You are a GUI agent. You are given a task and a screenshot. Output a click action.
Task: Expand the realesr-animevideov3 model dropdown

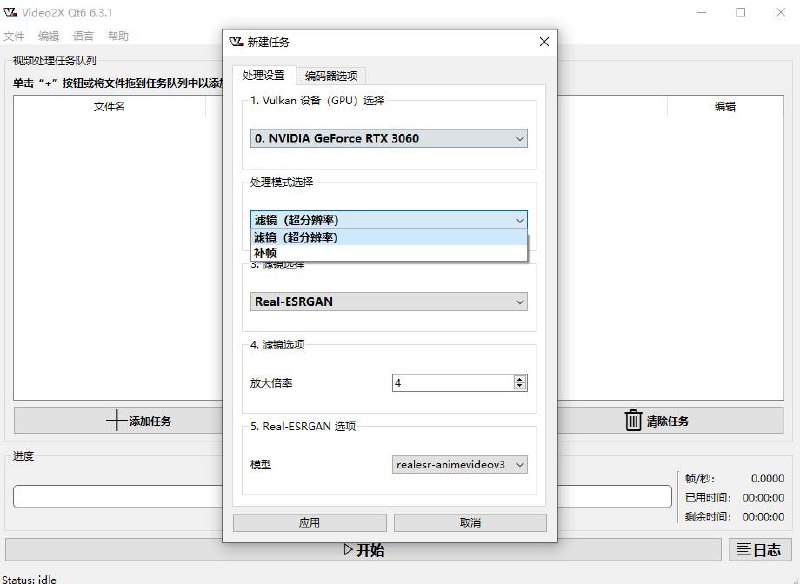point(520,465)
